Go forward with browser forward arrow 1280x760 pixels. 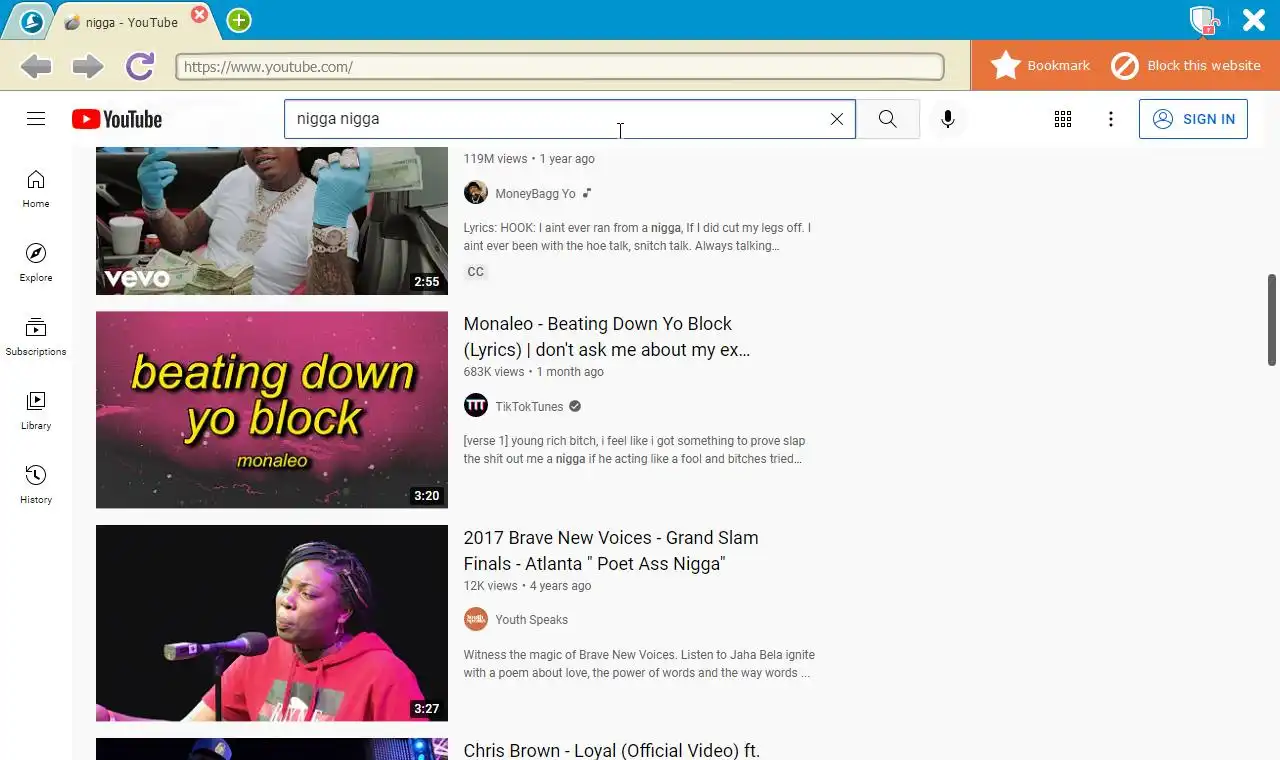pos(88,67)
